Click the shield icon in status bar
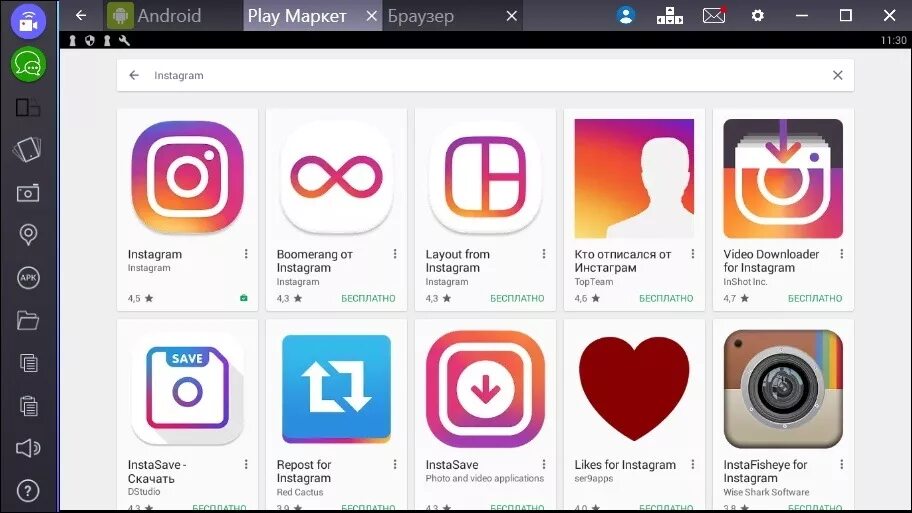Image resolution: width=912 pixels, height=513 pixels. [x=90, y=40]
